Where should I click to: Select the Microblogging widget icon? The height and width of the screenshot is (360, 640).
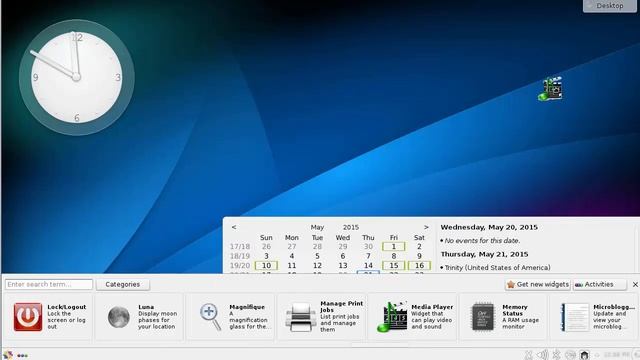(x=575, y=317)
